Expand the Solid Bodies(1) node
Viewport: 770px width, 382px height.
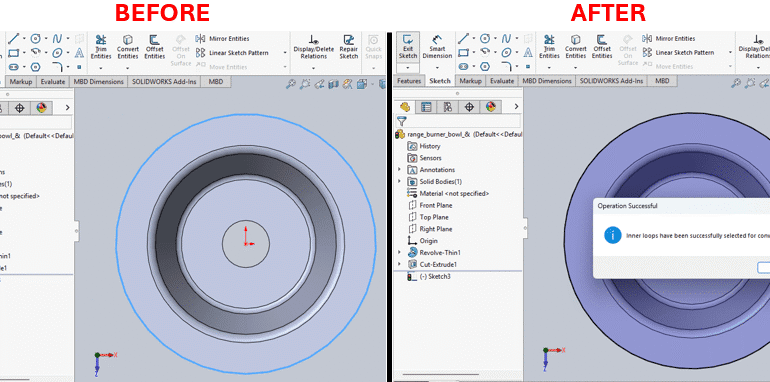[399, 181]
